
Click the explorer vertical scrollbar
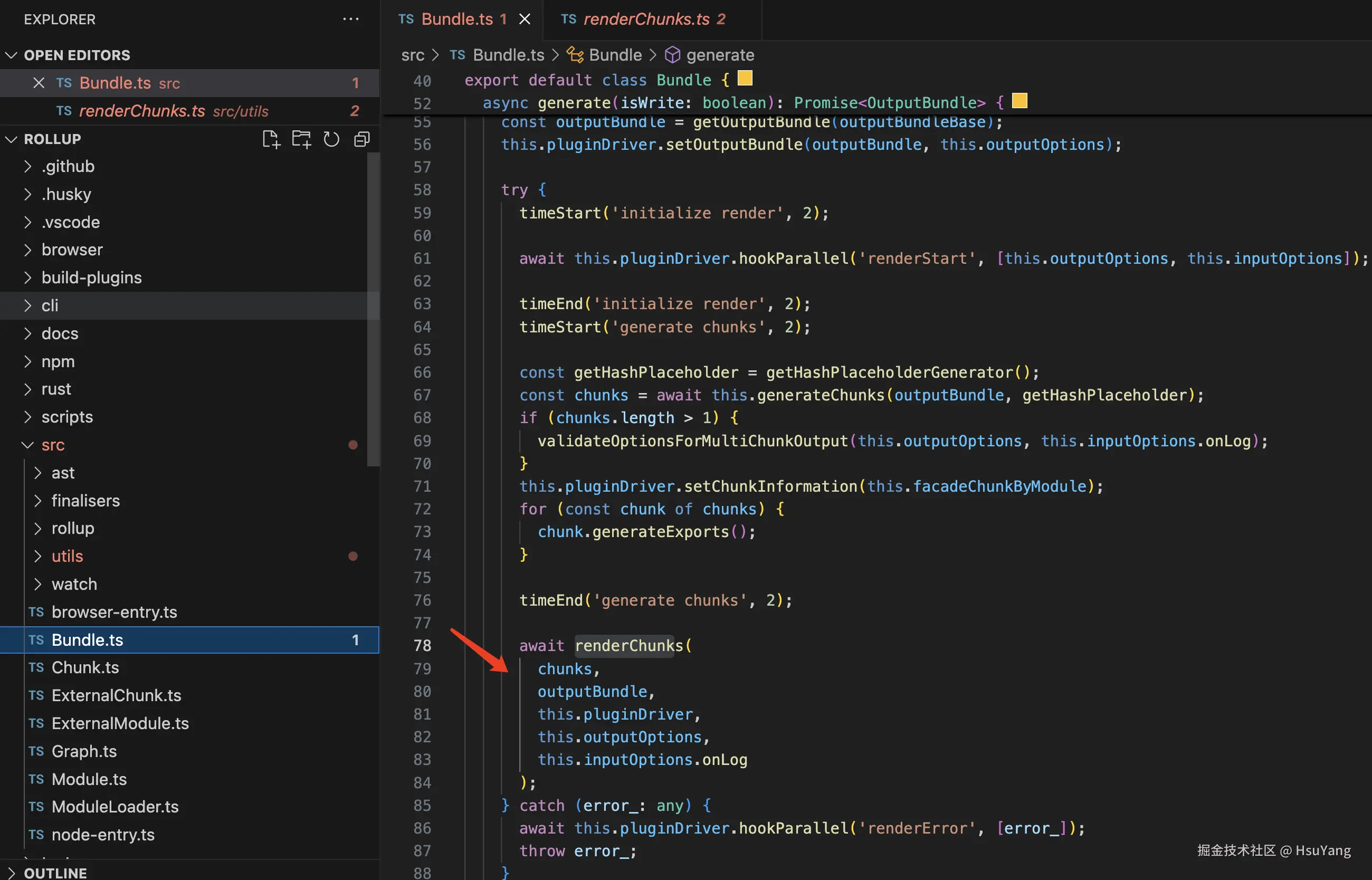[x=373, y=309]
